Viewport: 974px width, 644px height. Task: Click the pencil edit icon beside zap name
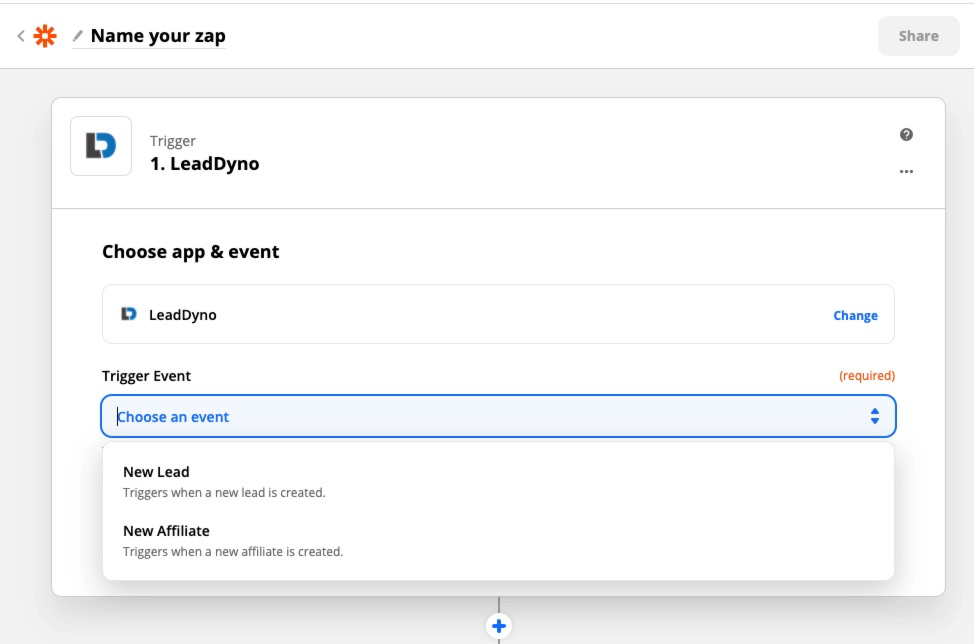[x=78, y=36]
